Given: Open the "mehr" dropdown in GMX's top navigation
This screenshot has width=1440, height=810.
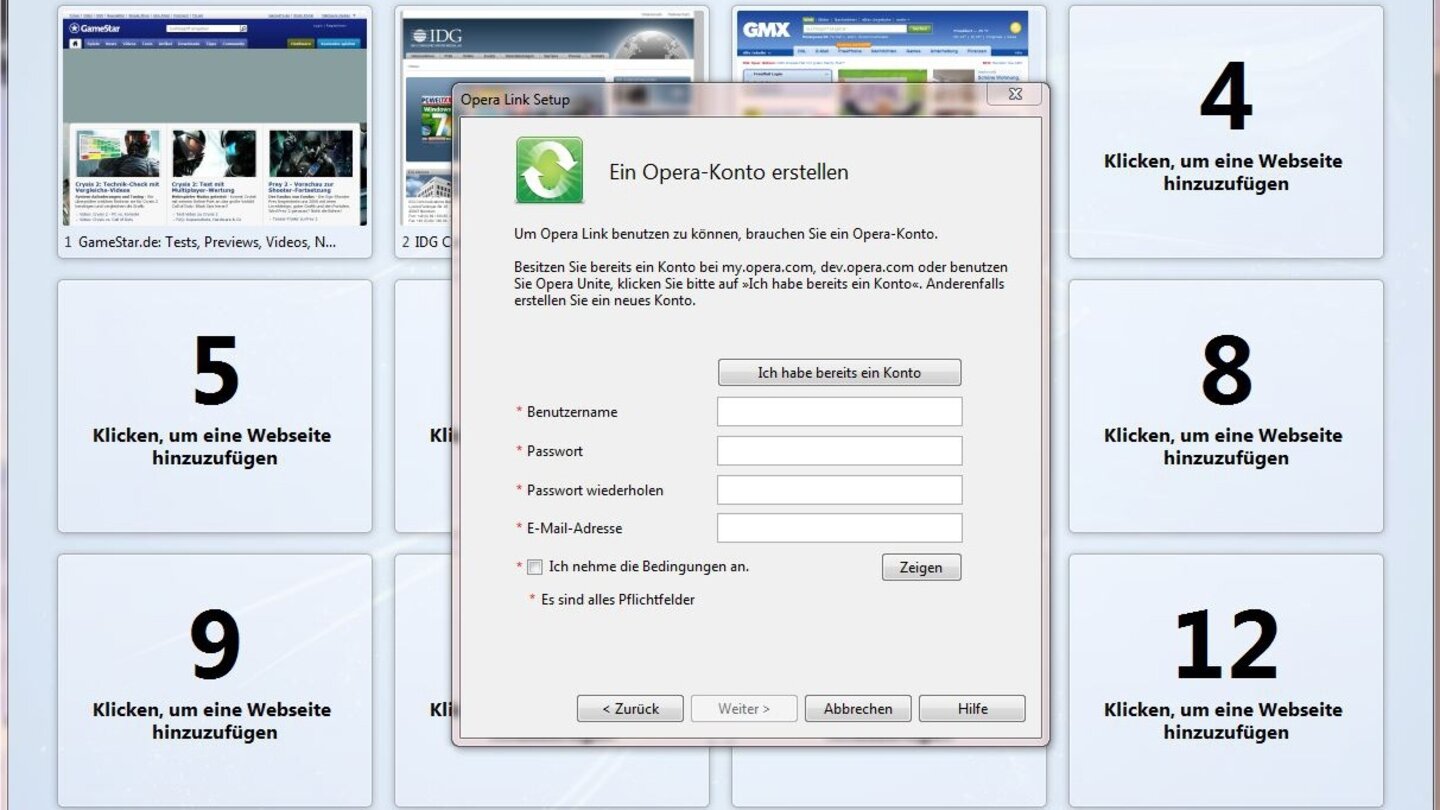Looking at the screenshot, I should coord(902,19).
